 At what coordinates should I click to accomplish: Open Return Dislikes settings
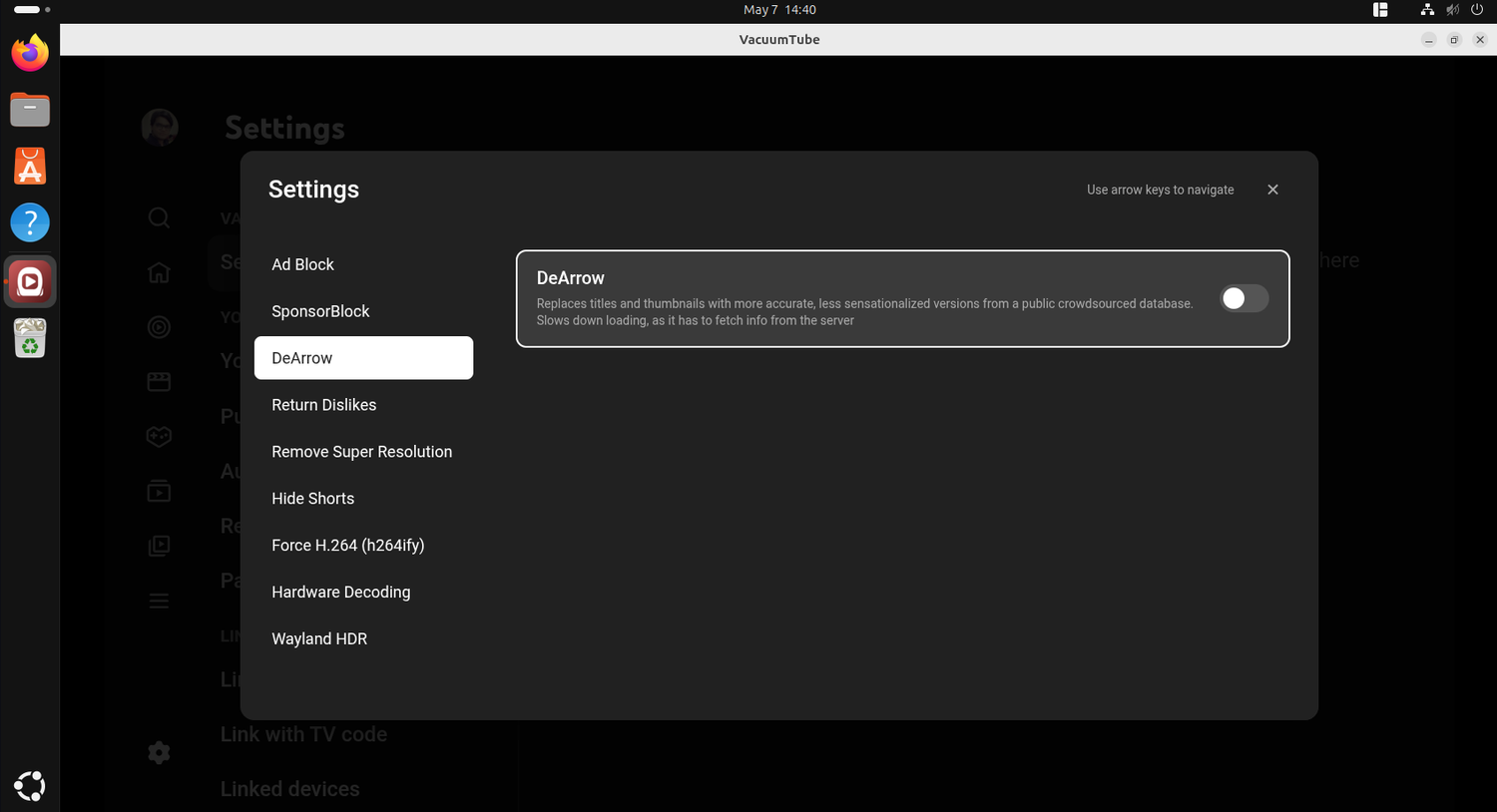click(363, 405)
